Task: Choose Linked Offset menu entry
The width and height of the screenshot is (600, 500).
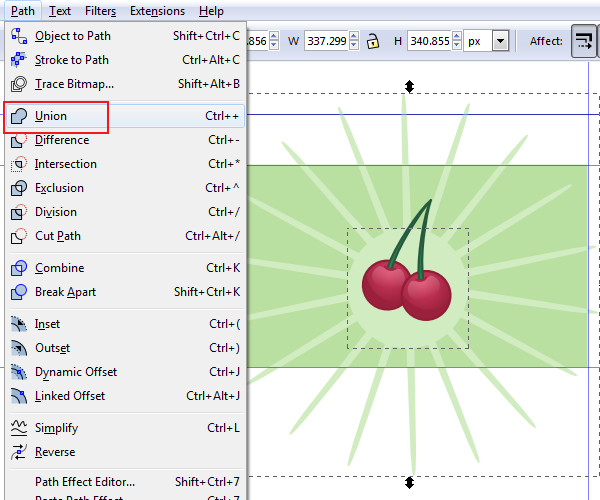Action: pos(126,396)
